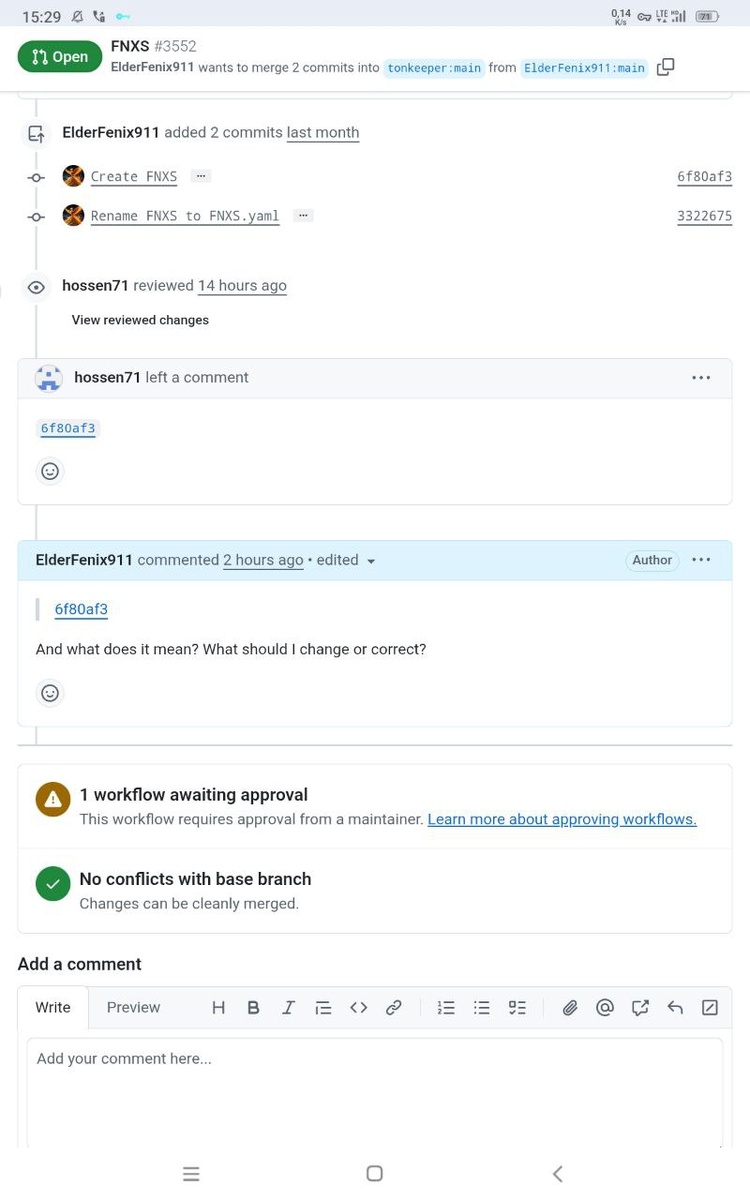This screenshot has height=1200, width=750.
Task: Open the edited history dropdown arrow
Action: 371,562
